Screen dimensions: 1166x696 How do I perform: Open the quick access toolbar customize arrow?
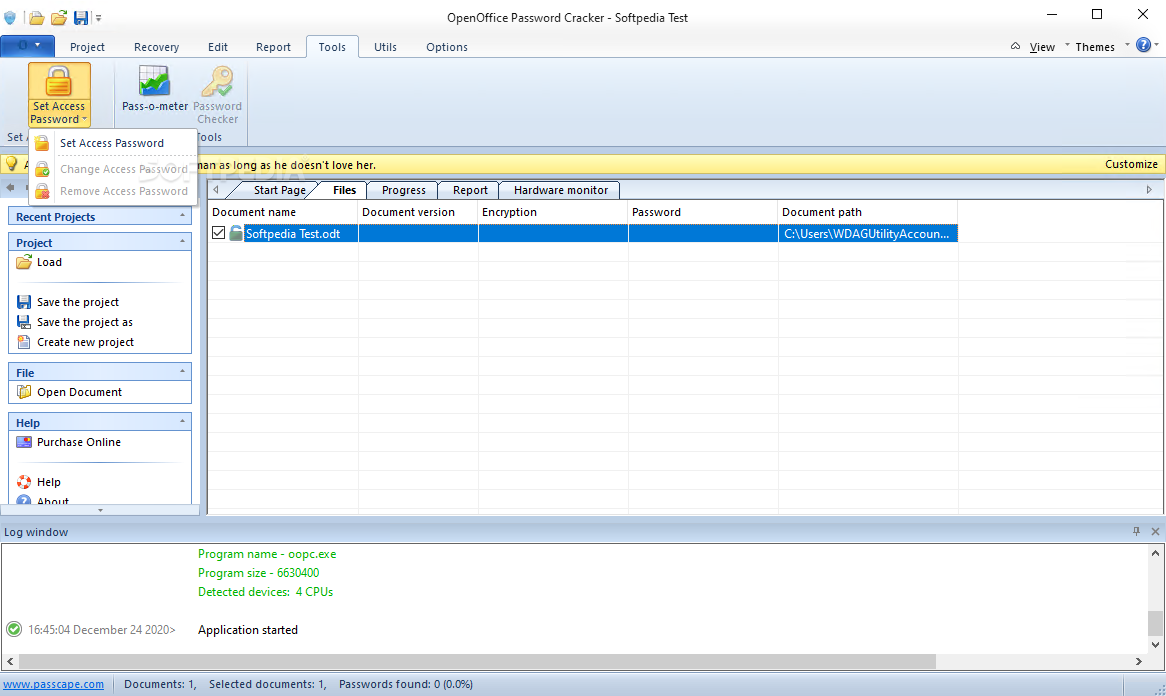click(x=98, y=18)
